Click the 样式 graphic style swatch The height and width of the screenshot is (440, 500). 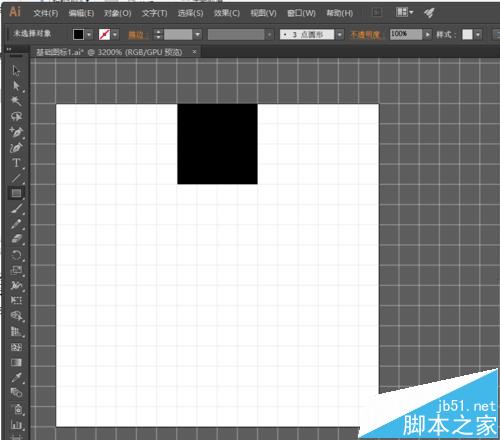[x=467, y=34]
